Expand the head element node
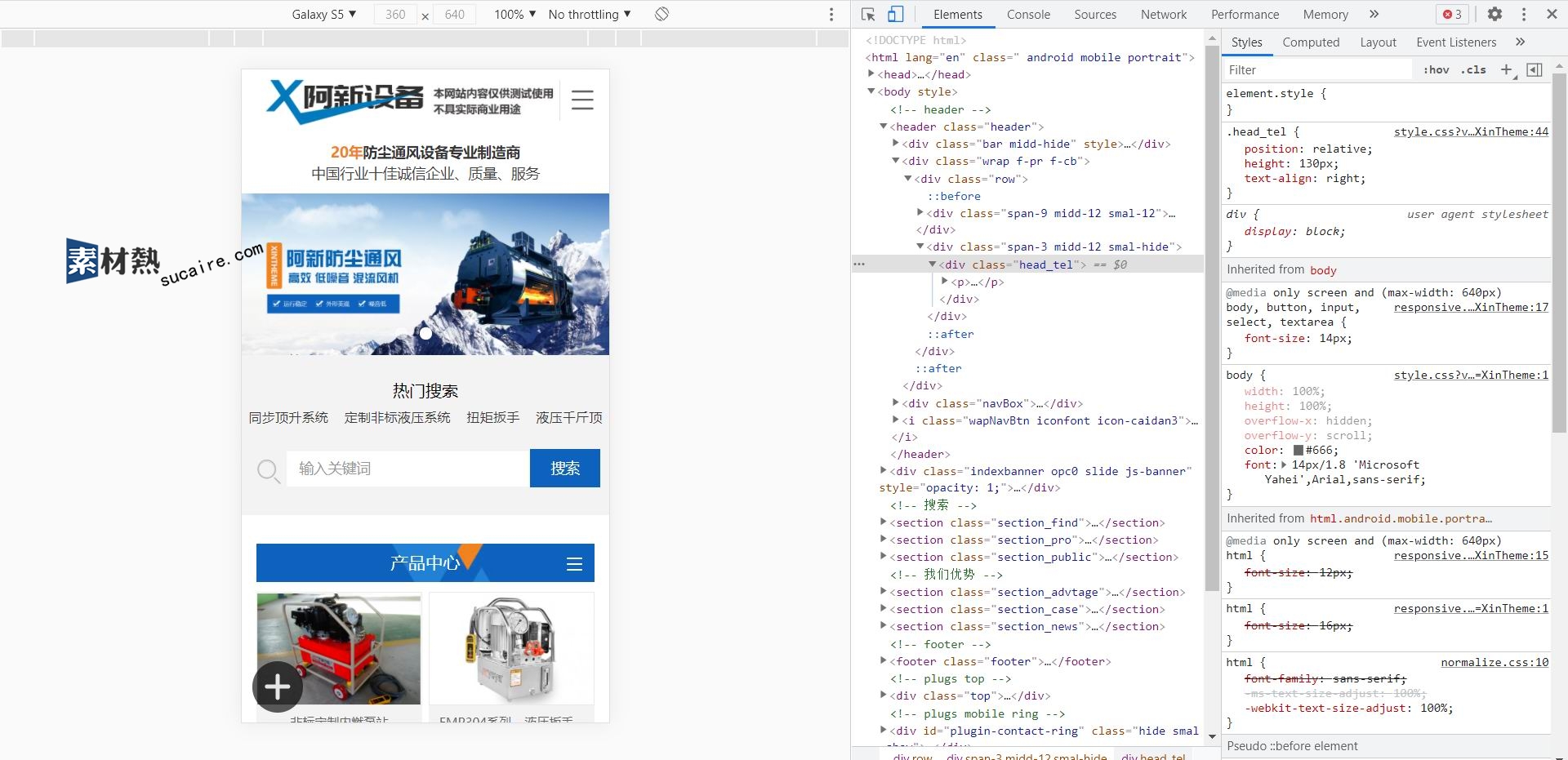The width and height of the screenshot is (1568, 760). [x=871, y=74]
